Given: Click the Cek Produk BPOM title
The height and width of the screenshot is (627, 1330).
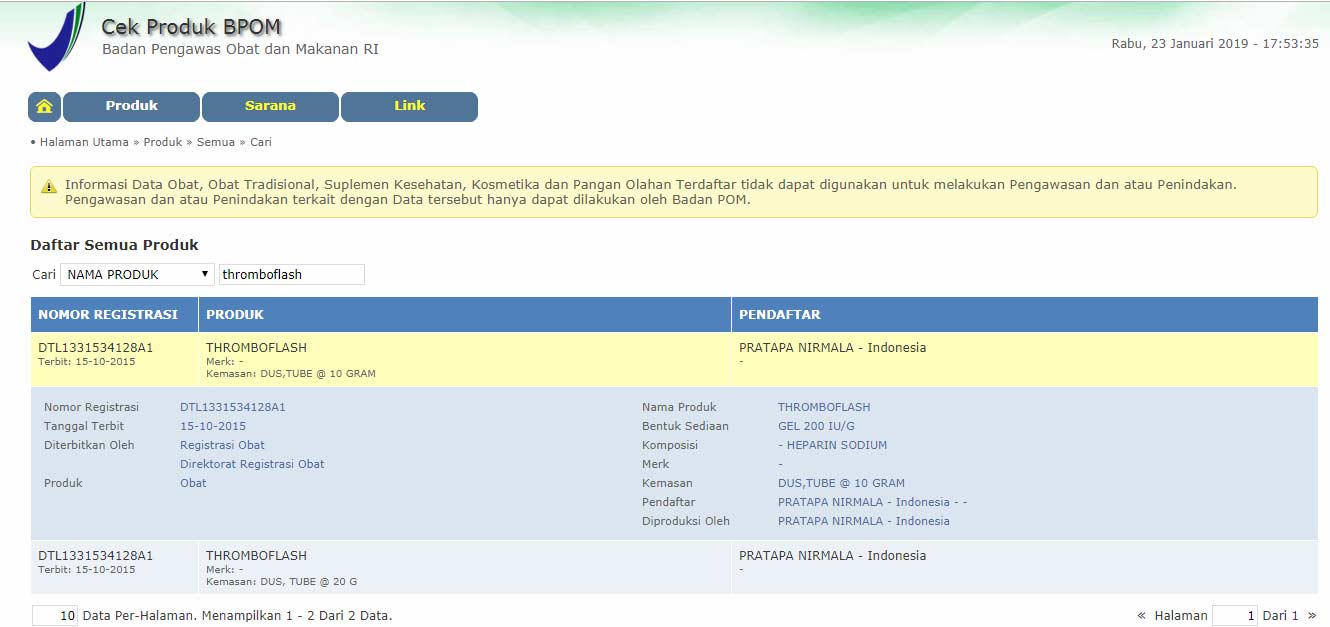Looking at the screenshot, I should point(191,27).
